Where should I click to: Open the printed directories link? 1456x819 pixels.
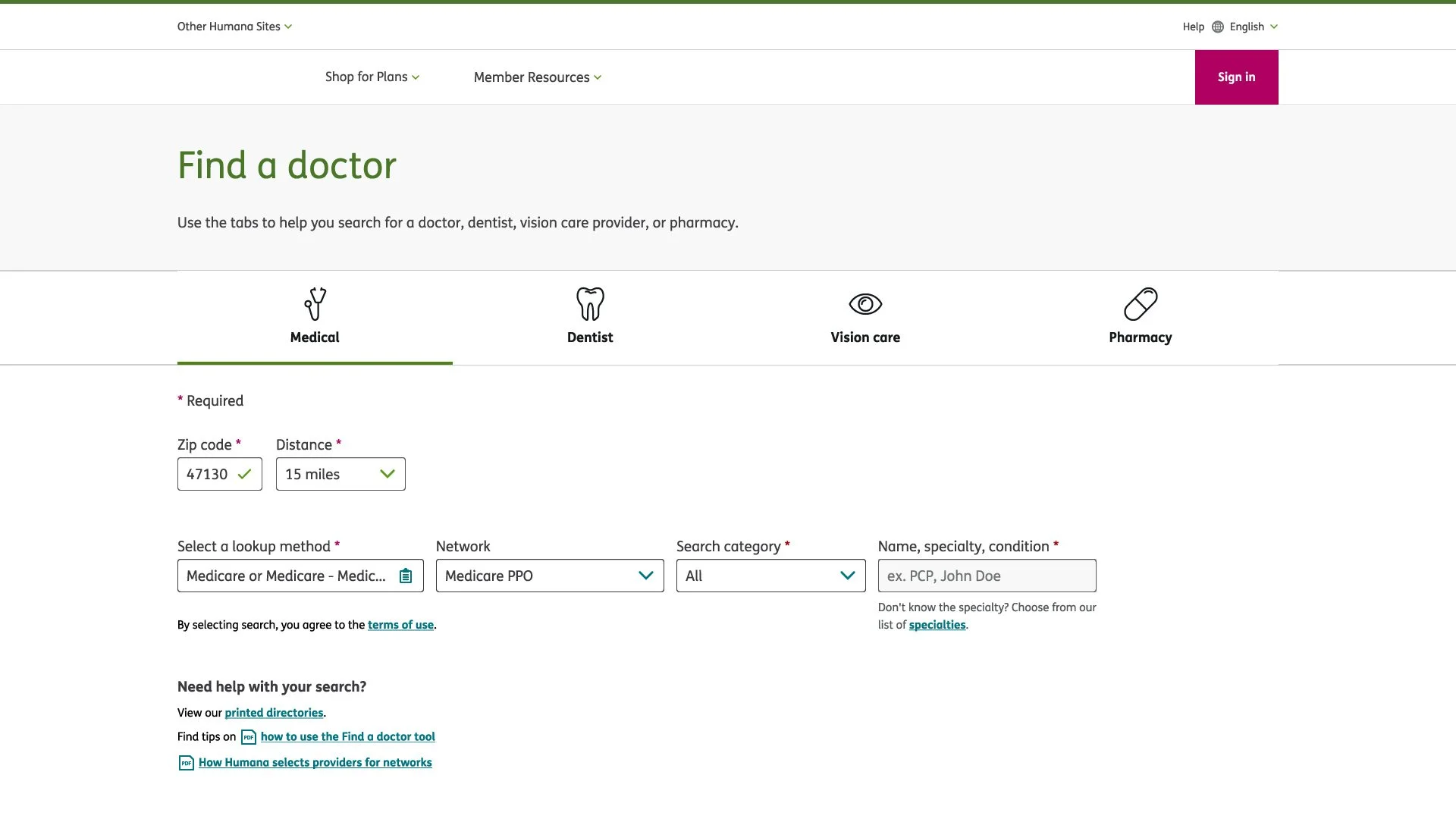coord(274,713)
